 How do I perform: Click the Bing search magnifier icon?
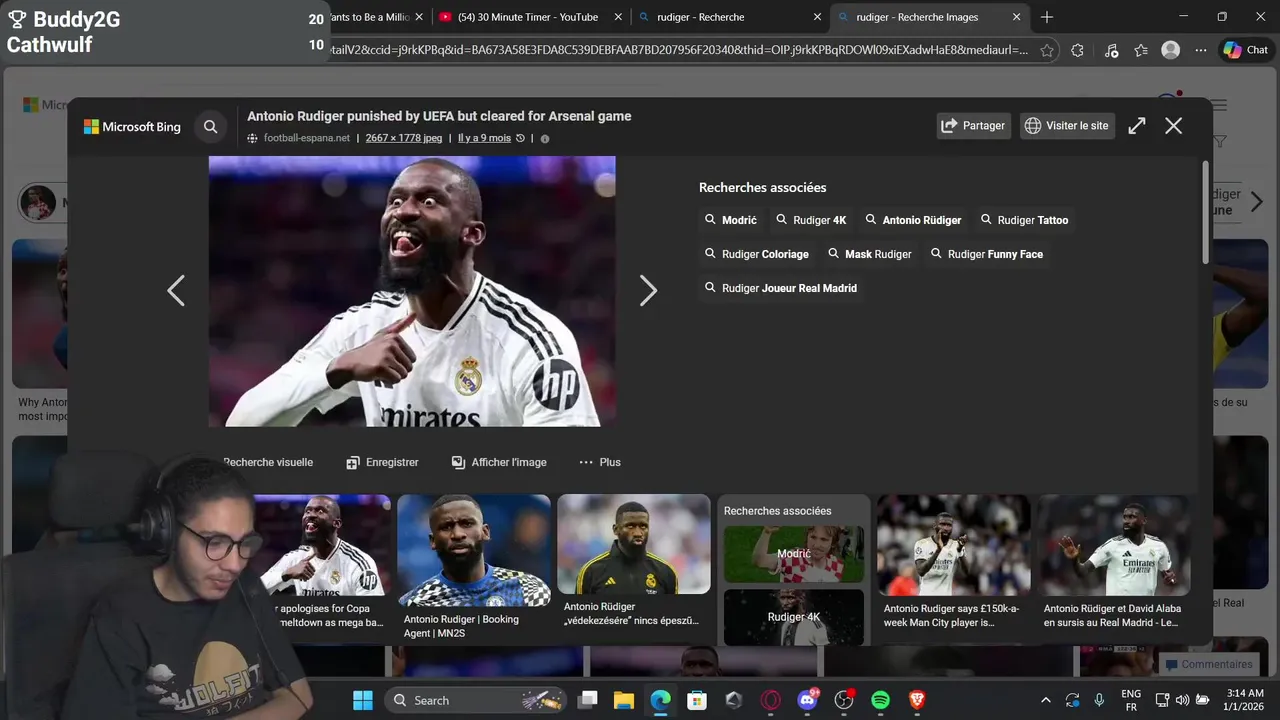[210, 127]
